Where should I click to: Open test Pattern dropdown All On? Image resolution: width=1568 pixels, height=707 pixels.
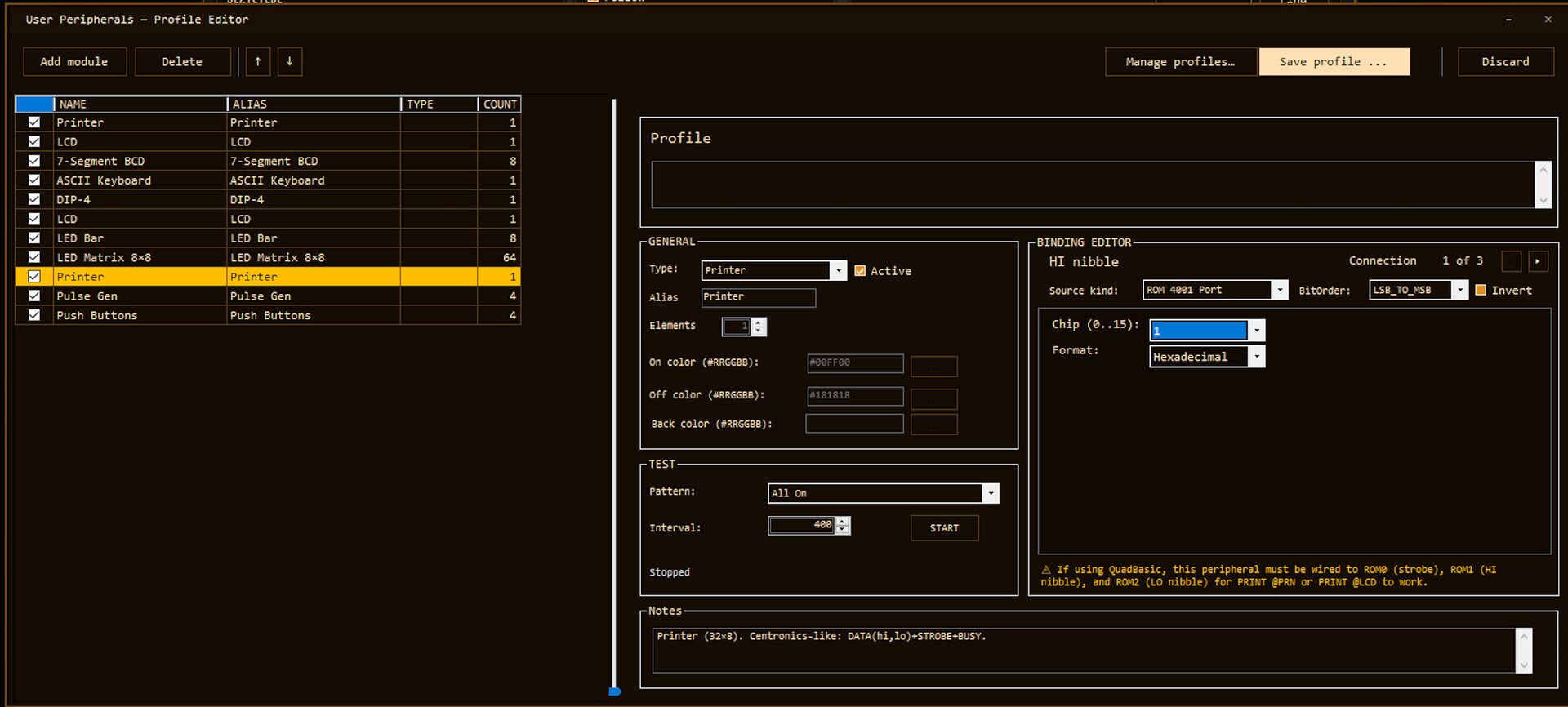tap(884, 493)
